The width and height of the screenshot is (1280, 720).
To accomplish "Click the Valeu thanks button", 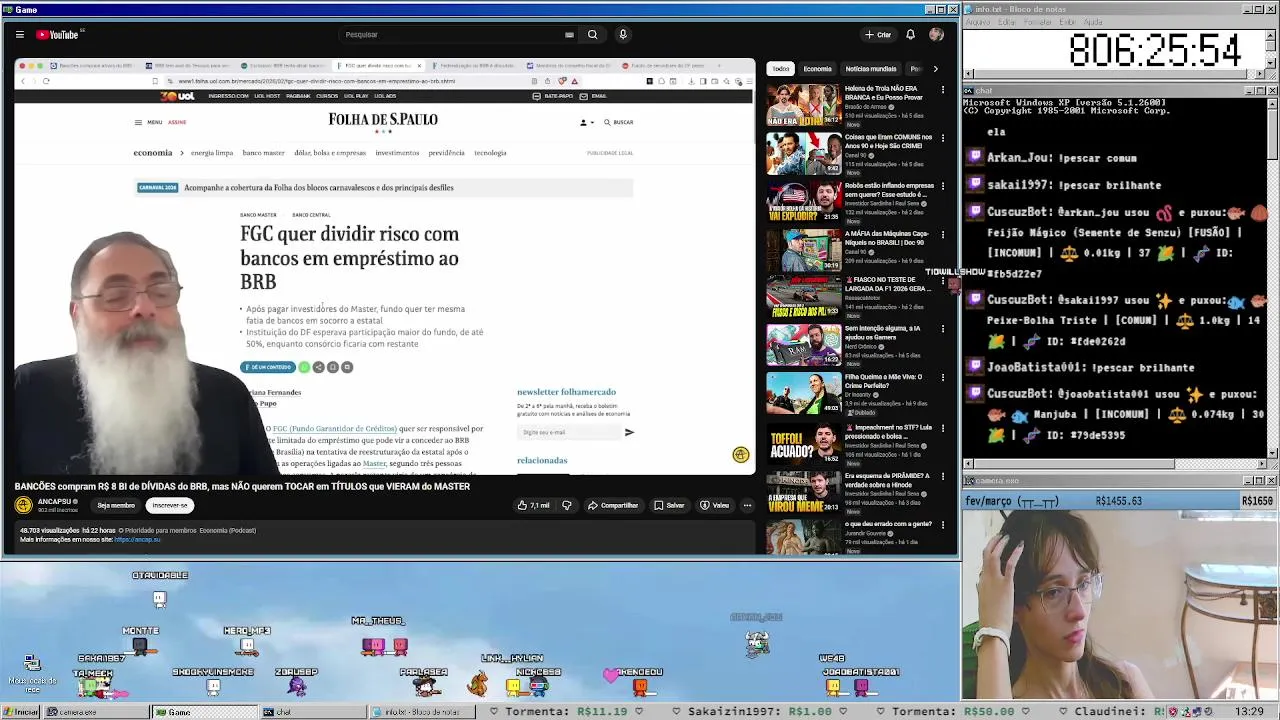I will [x=715, y=505].
